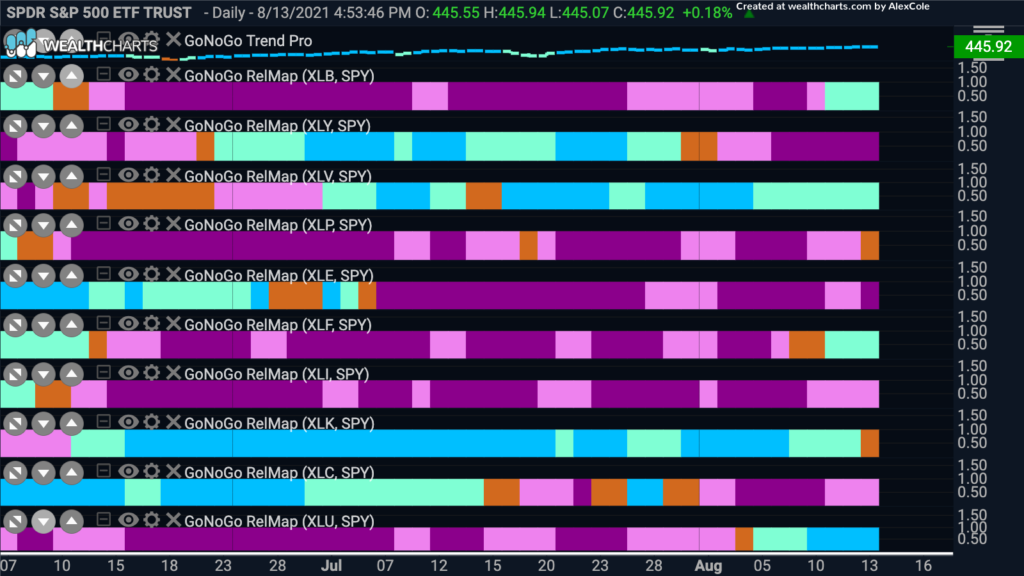Move RelMap XLY panel down
The width and height of the screenshot is (1024, 576).
(x=43, y=125)
